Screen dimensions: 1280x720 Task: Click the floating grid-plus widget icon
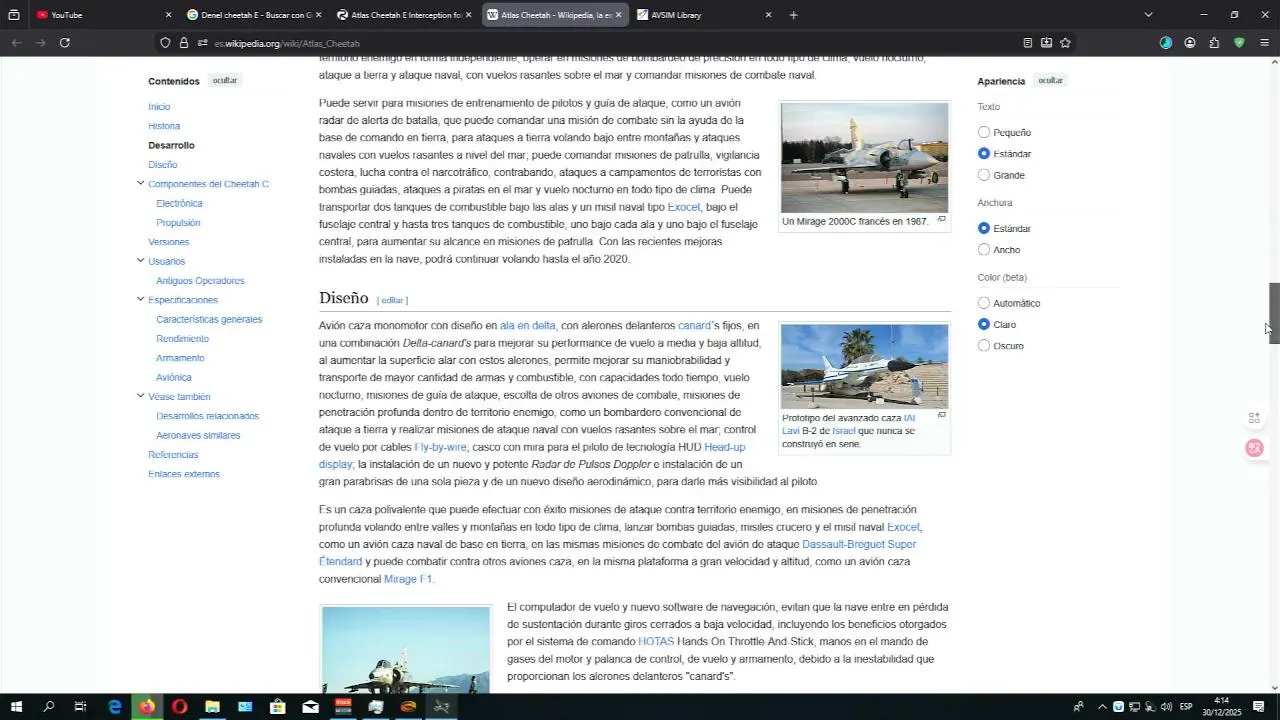(1254, 418)
